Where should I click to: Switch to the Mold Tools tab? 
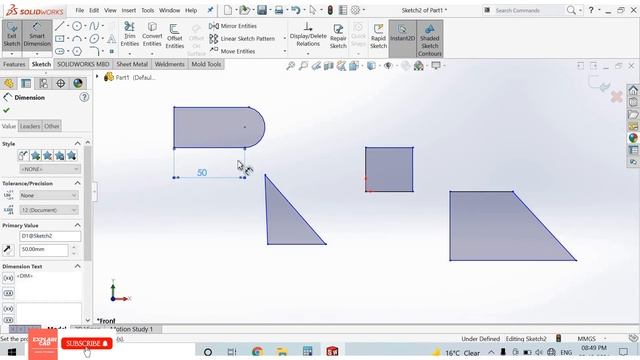(206, 64)
